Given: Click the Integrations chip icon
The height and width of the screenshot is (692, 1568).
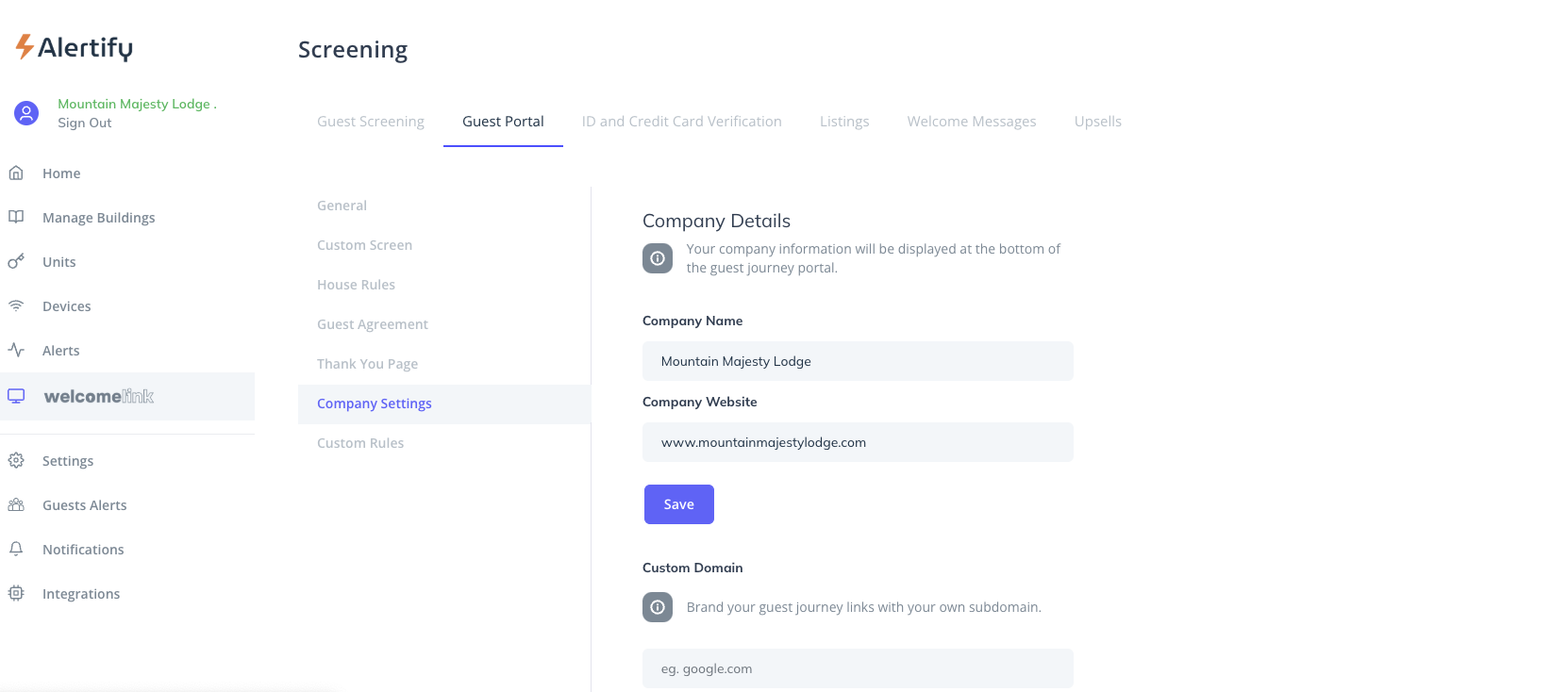Looking at the screenshot, I should (x=16, y=593).
